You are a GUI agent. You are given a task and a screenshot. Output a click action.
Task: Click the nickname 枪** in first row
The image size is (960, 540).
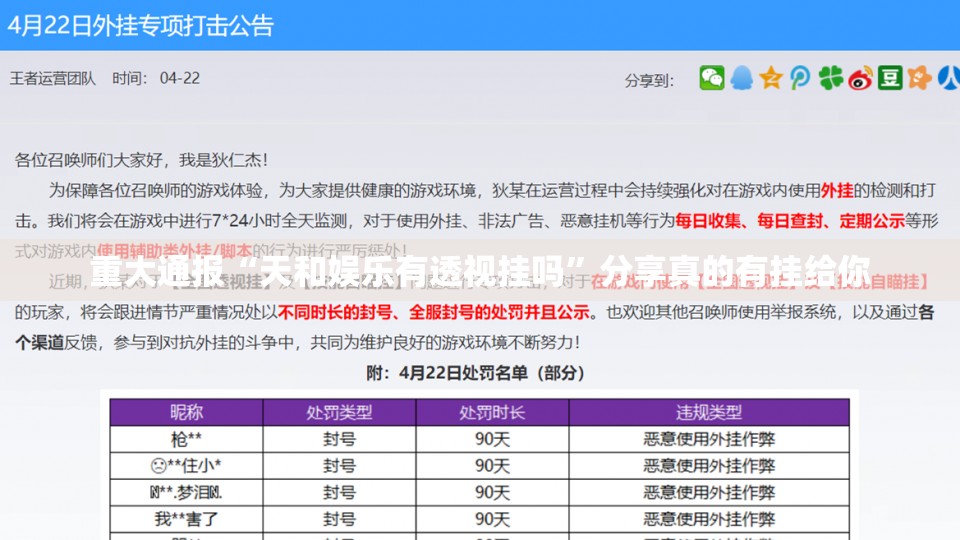click(186, 439)
